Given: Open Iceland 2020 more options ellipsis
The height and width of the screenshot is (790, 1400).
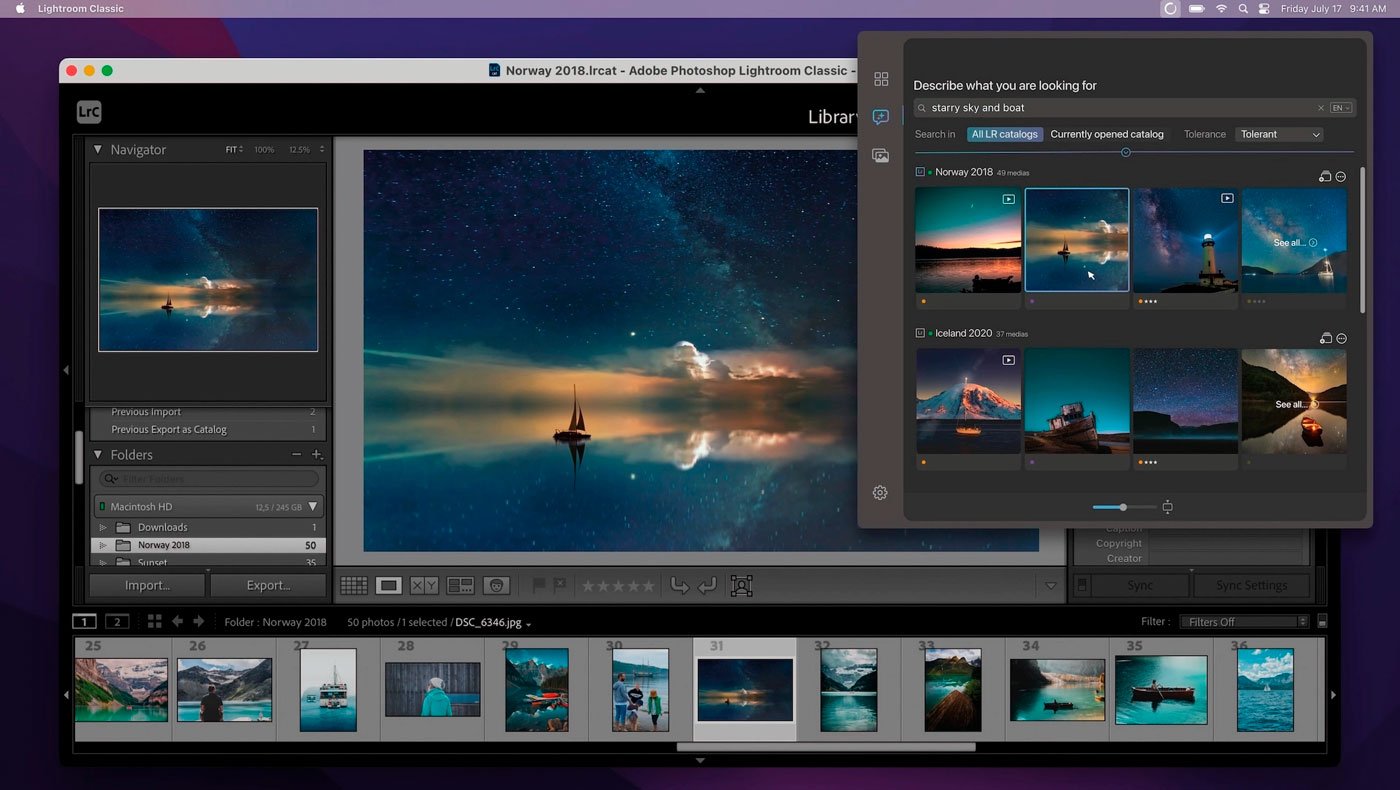Looking at the screenshot, I should click(1341, 339).
